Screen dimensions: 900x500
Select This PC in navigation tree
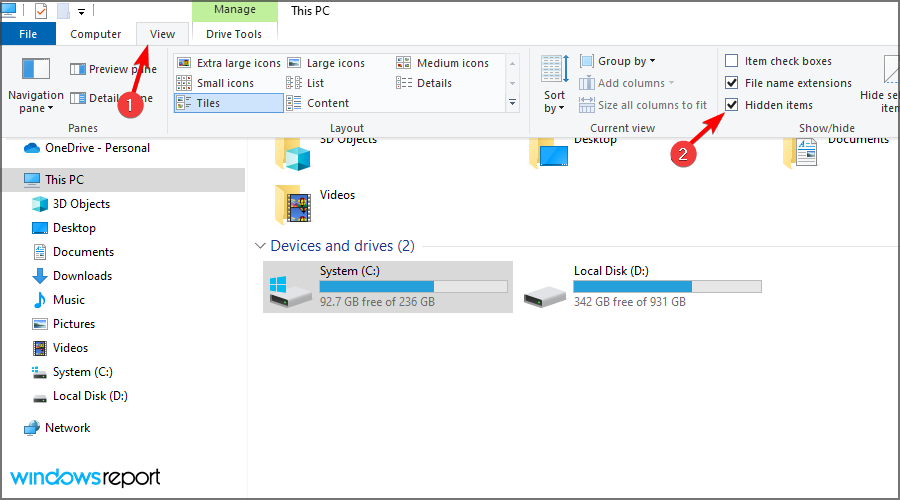(x=123, y=180)
